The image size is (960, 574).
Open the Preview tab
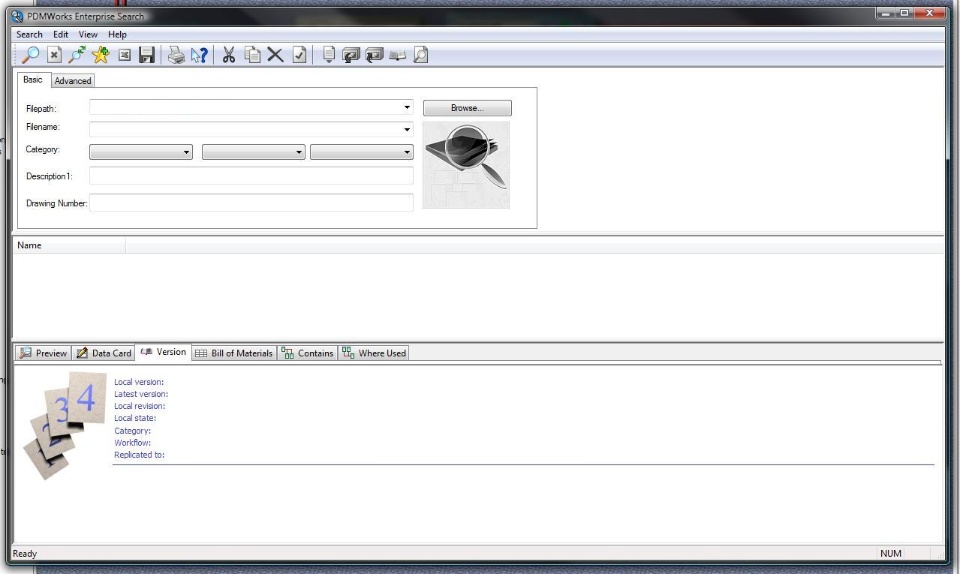43,353
